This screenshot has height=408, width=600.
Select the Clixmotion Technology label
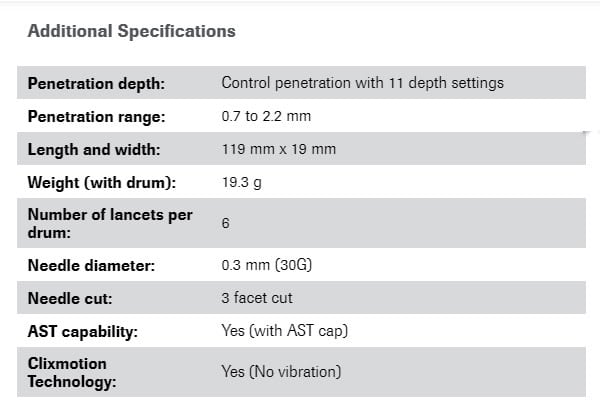72,372
